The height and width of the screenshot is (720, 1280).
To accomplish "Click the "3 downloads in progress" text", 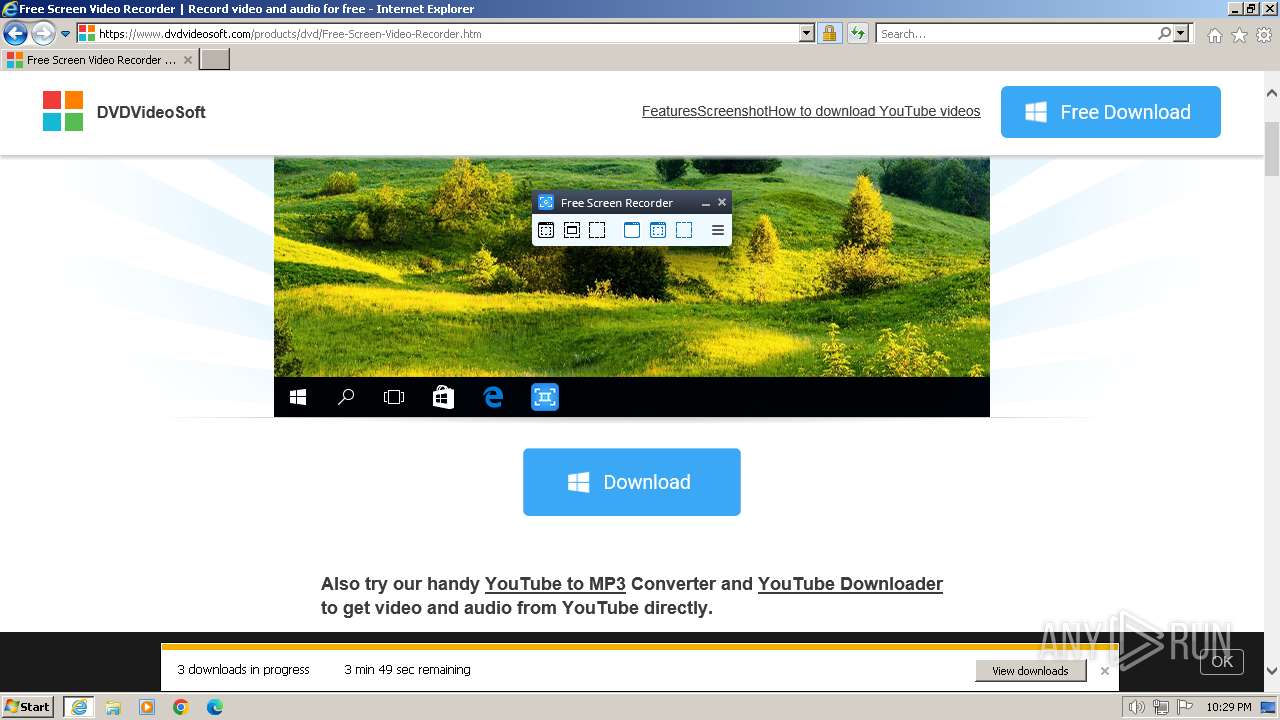I will (244, 670).
